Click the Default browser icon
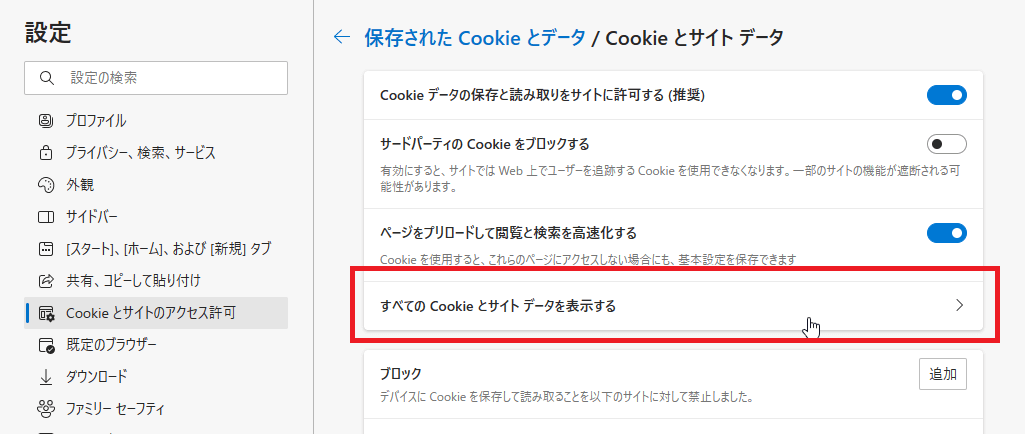Viewport: 1025px width, 434px height. click(45, 345)
